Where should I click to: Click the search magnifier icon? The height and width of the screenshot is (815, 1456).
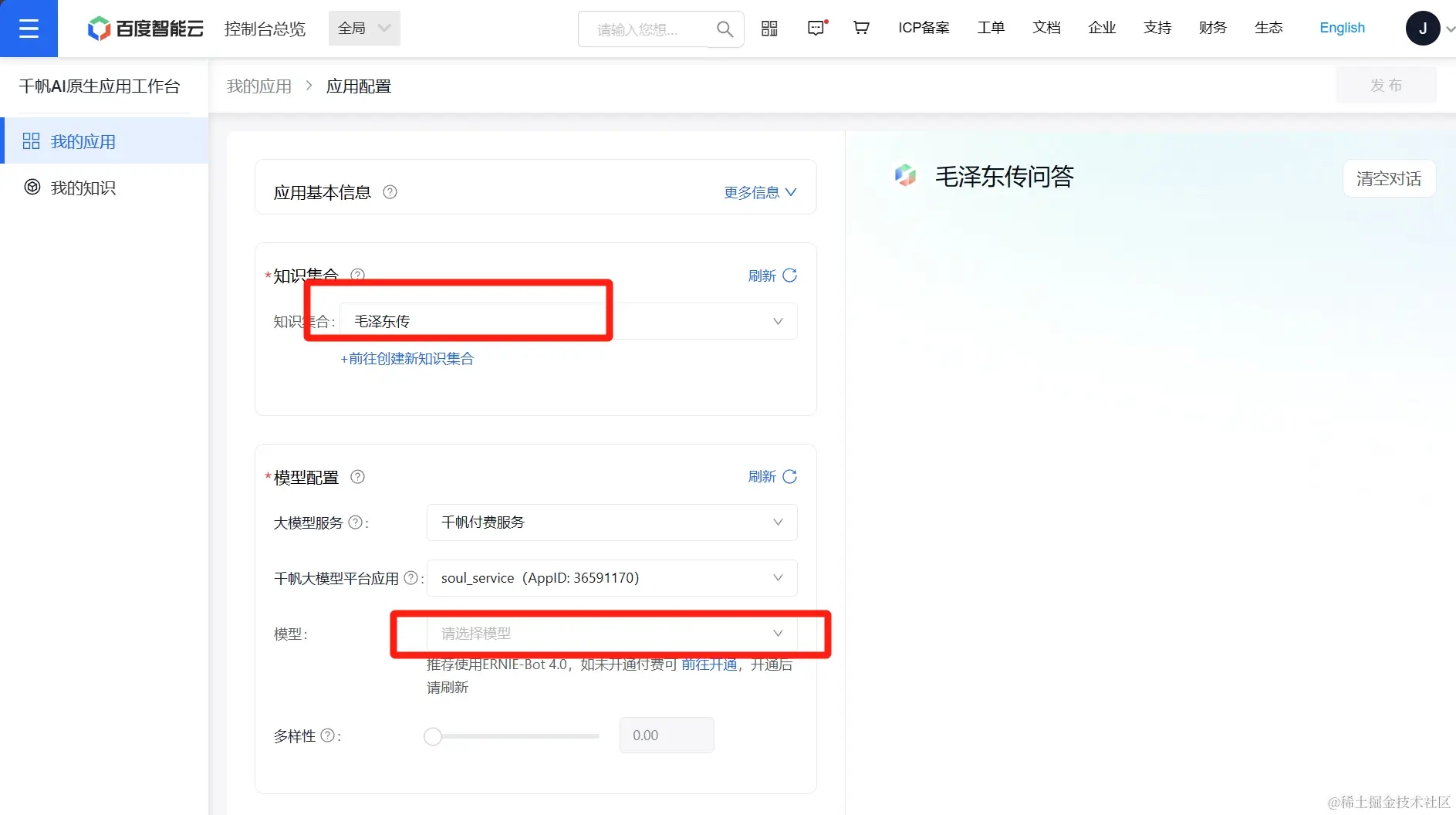coord(725,29)
